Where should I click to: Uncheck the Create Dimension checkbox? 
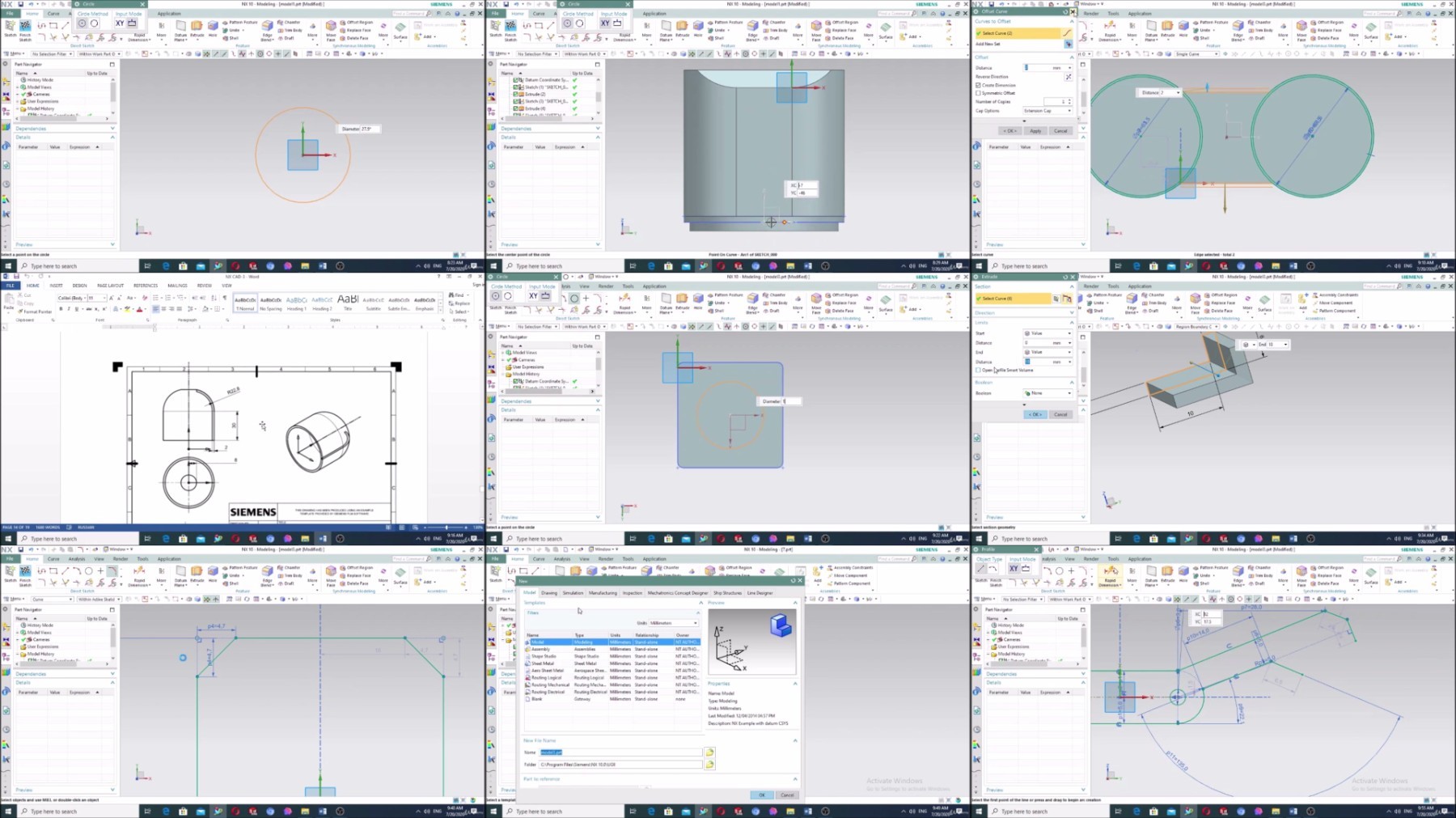click(978, 85)
